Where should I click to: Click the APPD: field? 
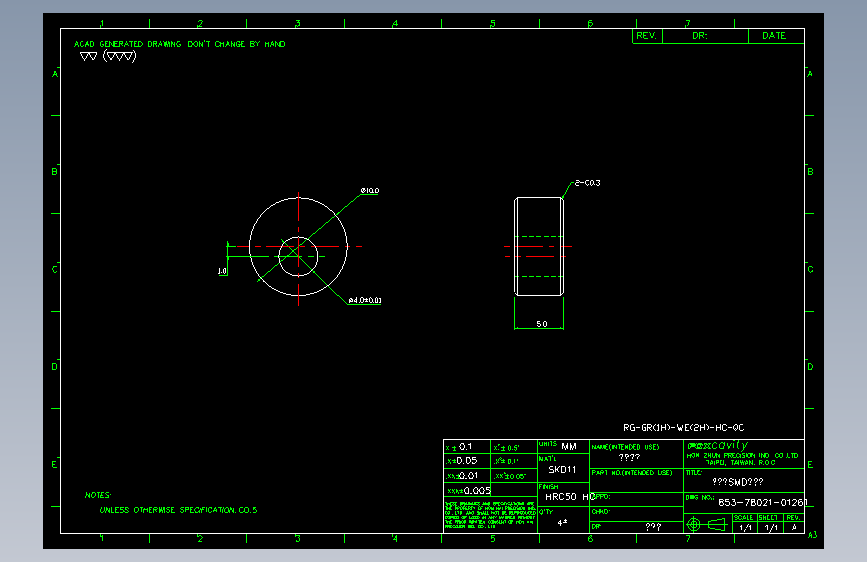636,499
